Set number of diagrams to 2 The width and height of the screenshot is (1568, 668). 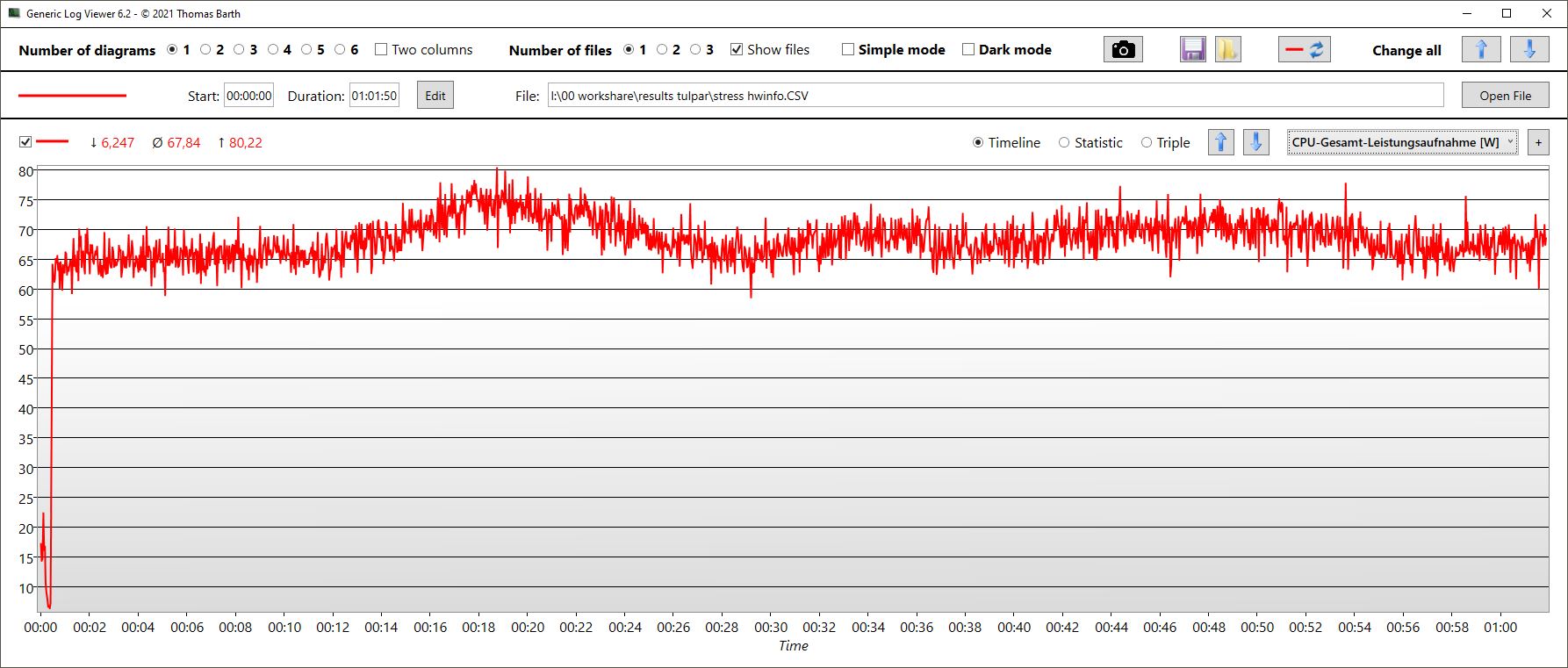(205, 50)
